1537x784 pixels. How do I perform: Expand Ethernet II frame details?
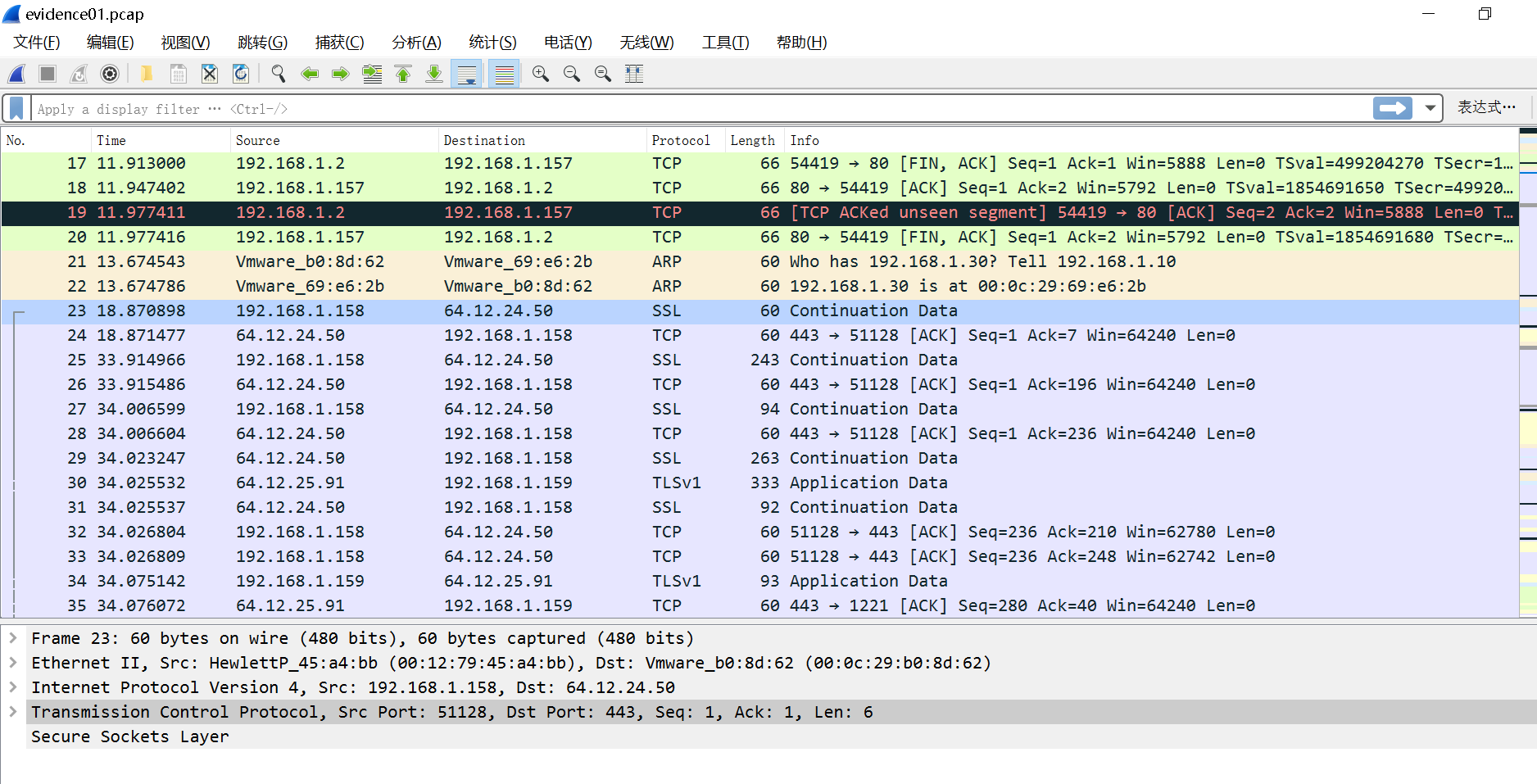14,663
